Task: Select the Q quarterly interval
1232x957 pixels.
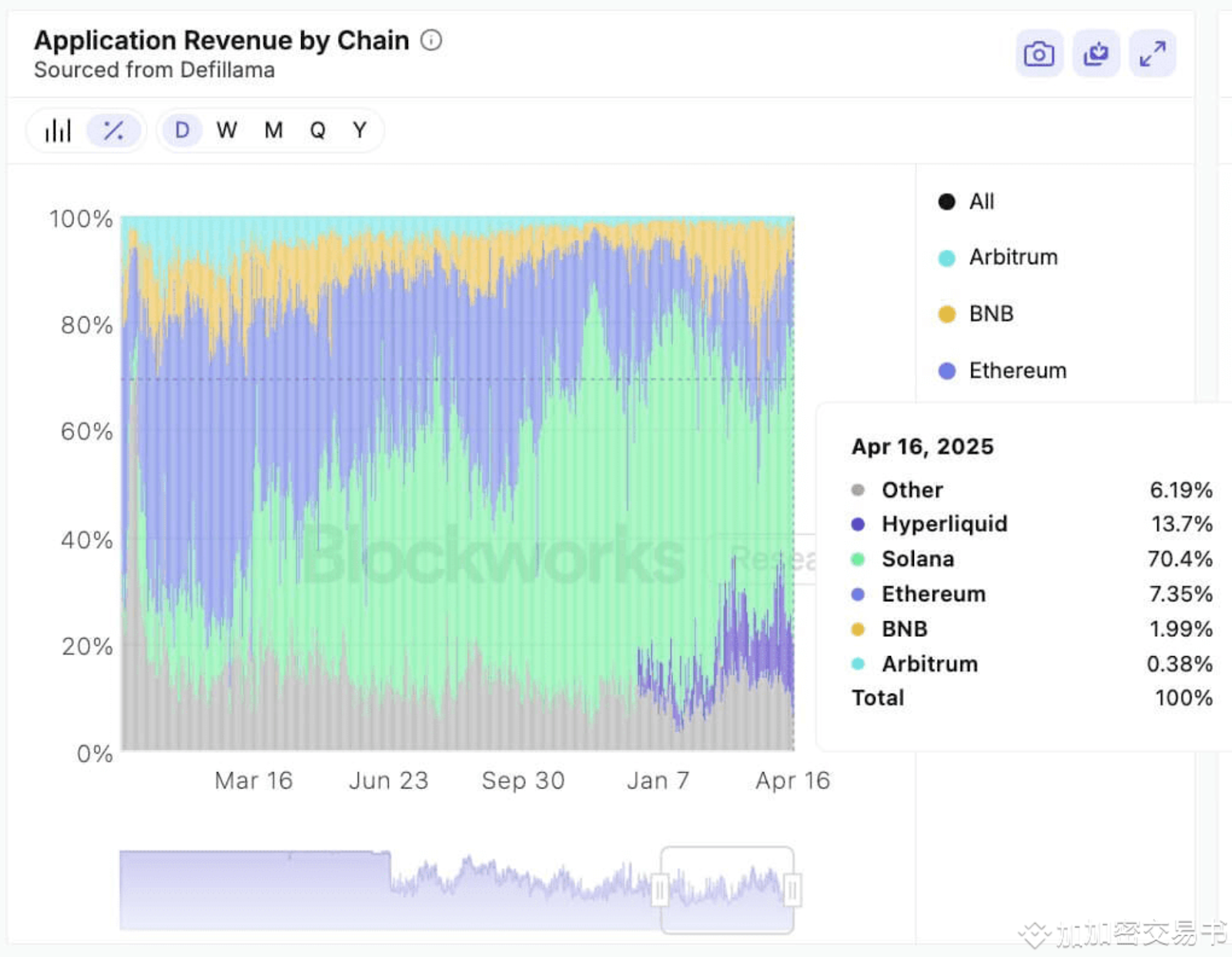Action: [x=317, y=130]
